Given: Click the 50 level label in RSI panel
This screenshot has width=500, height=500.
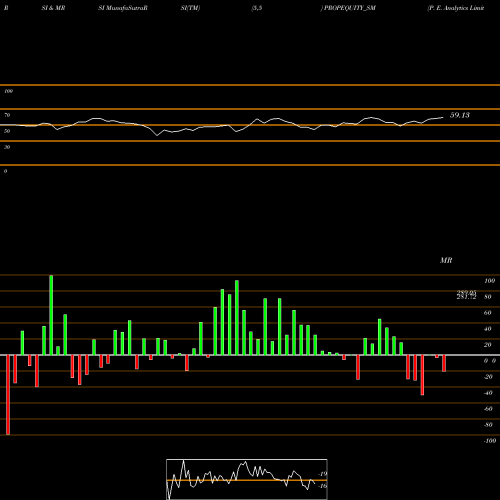Looking at the screenshot, I should point(7,131).
